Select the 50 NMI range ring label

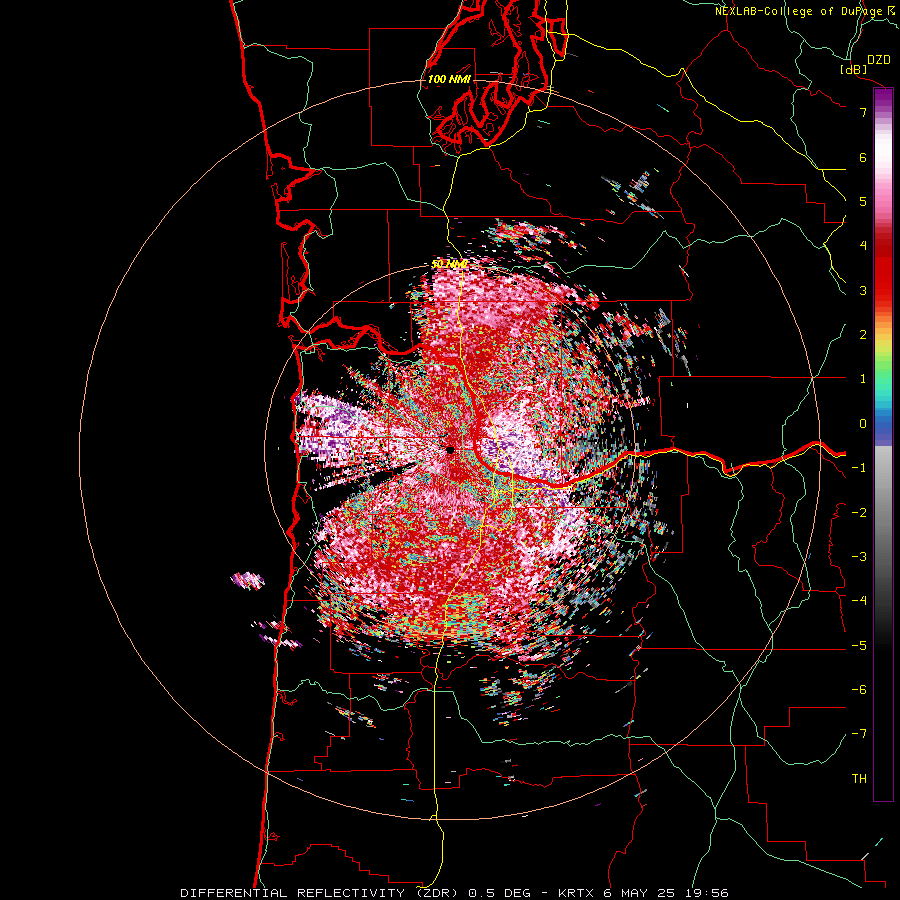pyautogui.click(x=449, y=264)
